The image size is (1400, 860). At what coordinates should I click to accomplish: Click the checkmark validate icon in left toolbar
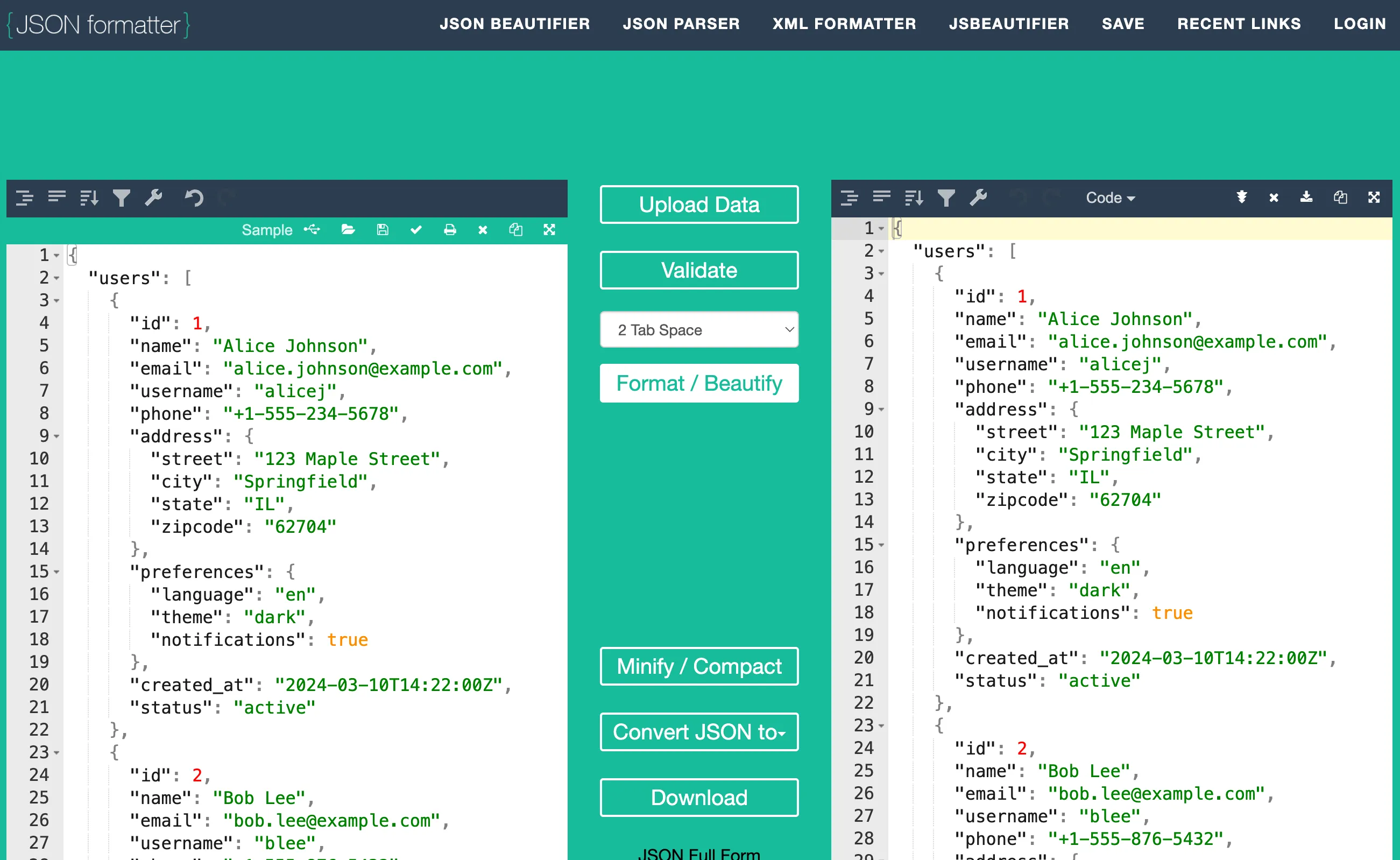(416, 230)
